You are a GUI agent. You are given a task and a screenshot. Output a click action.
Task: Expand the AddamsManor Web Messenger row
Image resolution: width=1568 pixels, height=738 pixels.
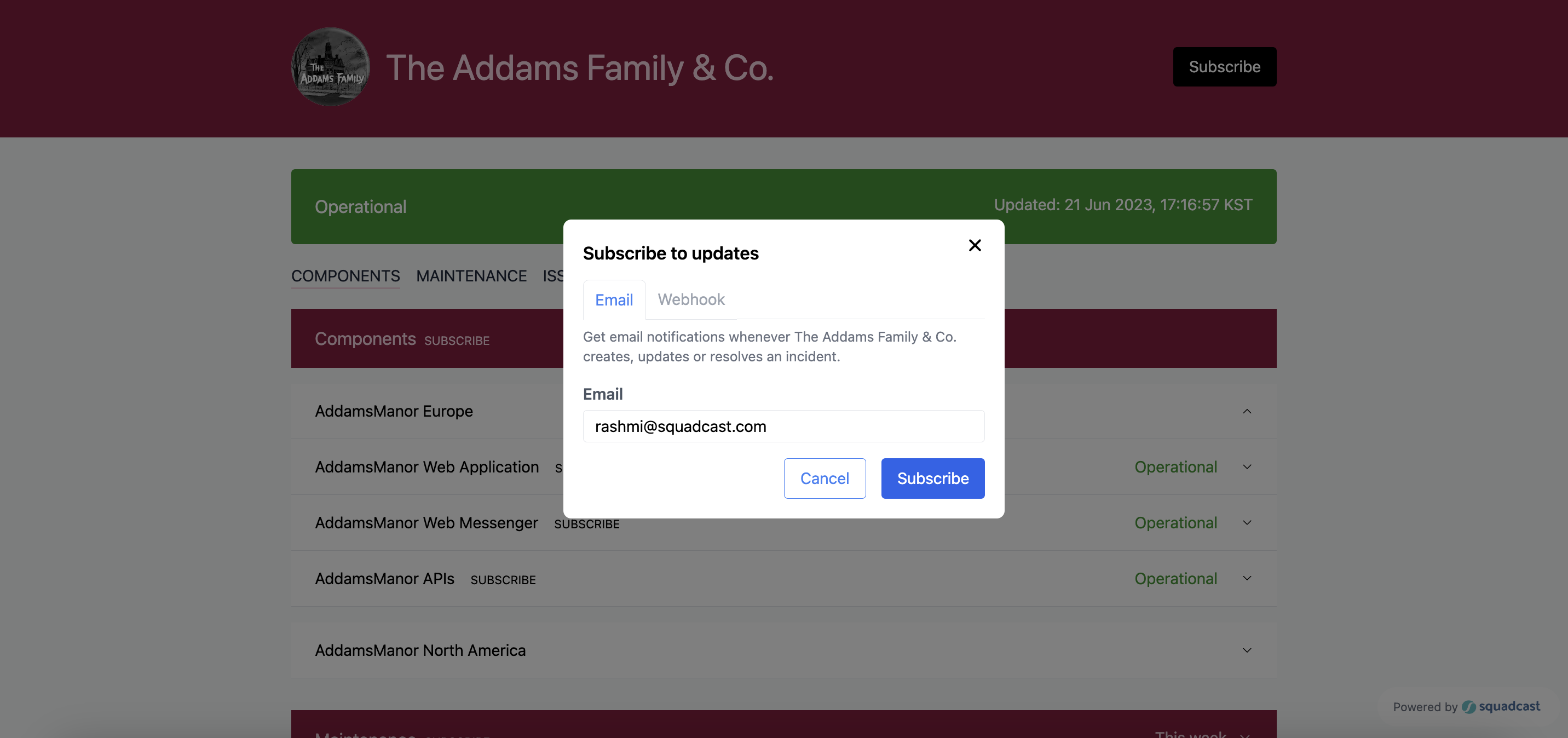pos(1247,522)
